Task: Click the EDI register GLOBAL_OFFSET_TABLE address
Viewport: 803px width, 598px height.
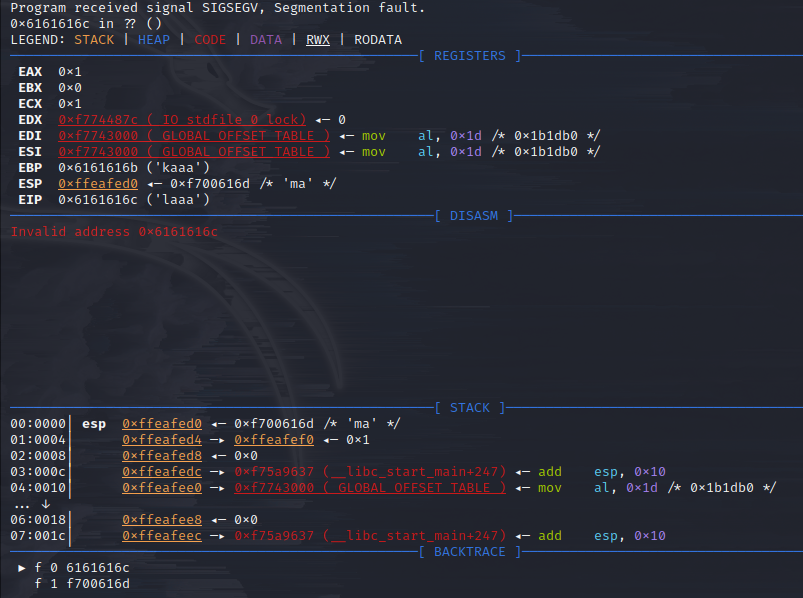Action: [194, 136]
